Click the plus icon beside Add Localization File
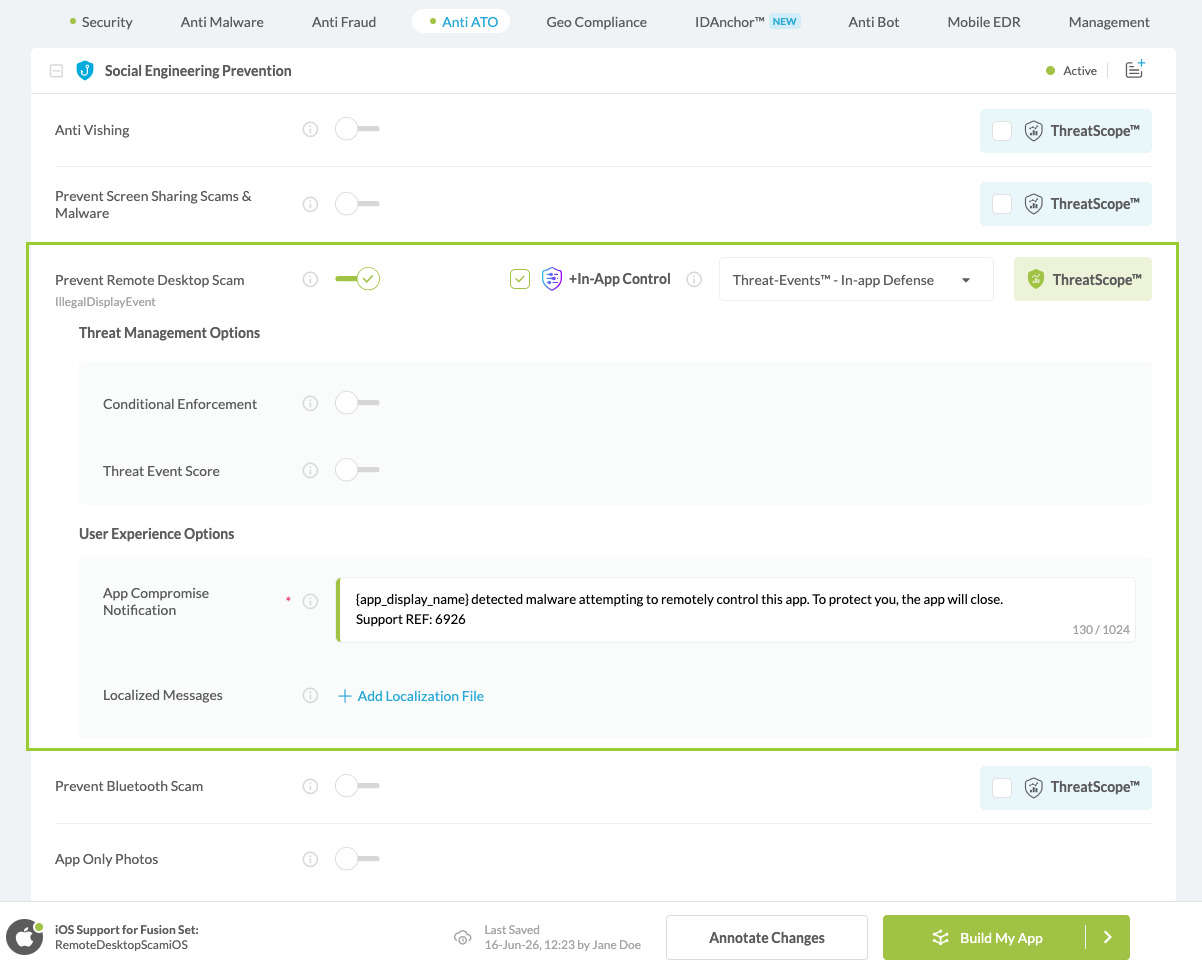 345,696
